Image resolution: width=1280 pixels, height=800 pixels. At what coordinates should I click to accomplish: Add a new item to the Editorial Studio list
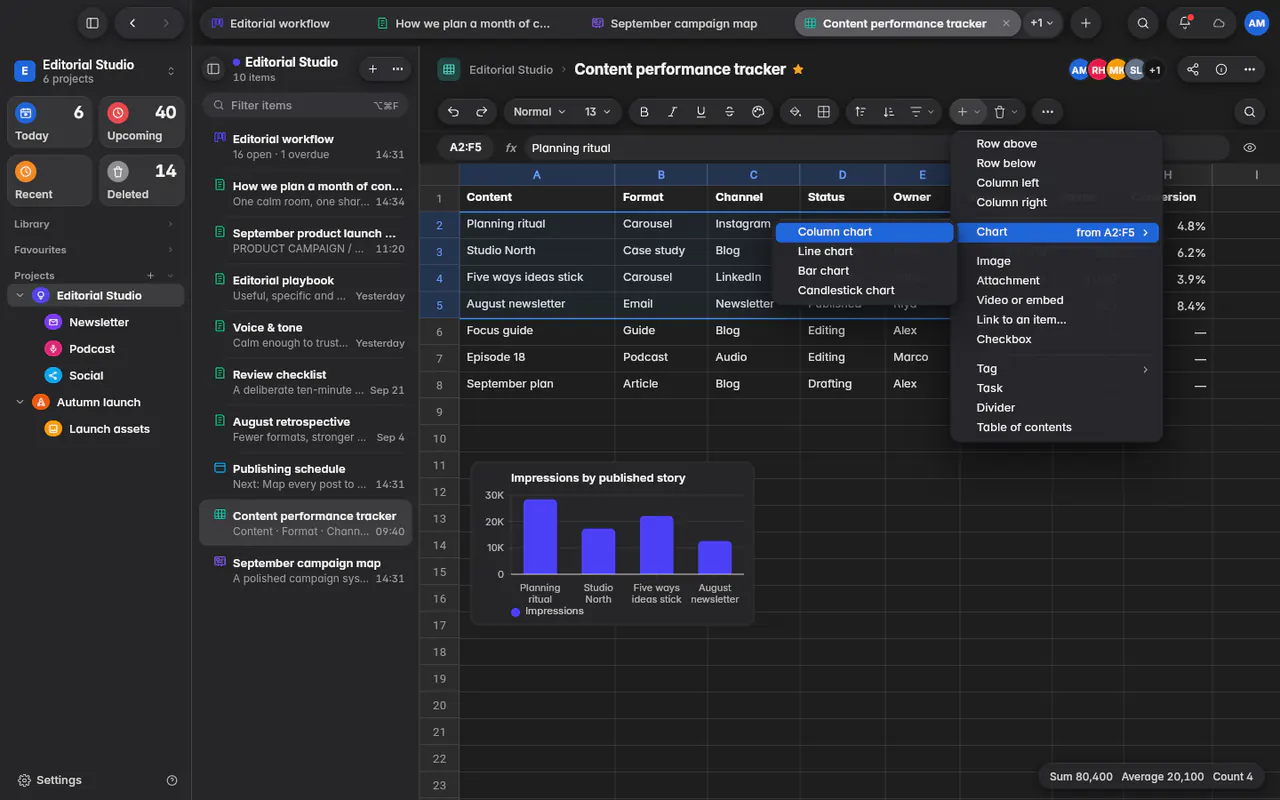(373, 69)
